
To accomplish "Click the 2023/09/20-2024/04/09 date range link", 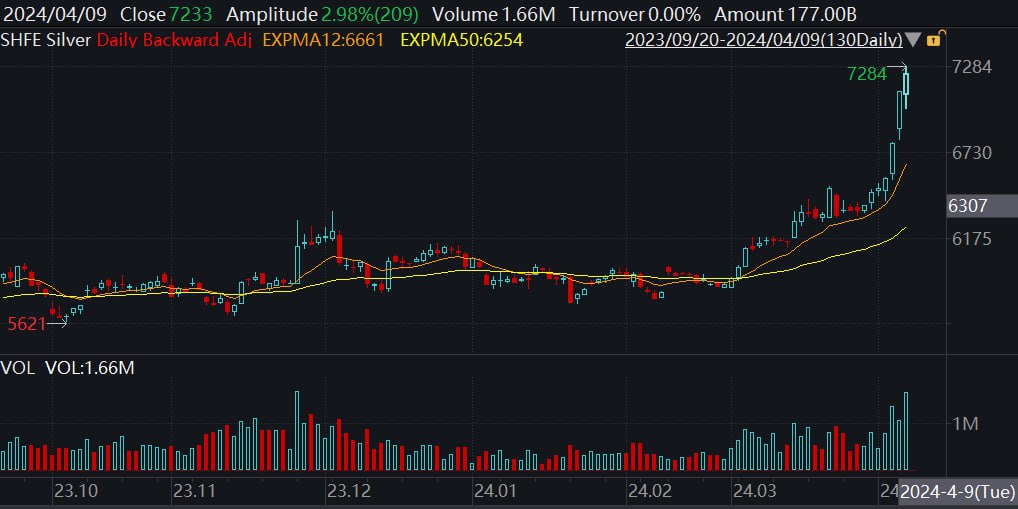I will pos(762,41).
